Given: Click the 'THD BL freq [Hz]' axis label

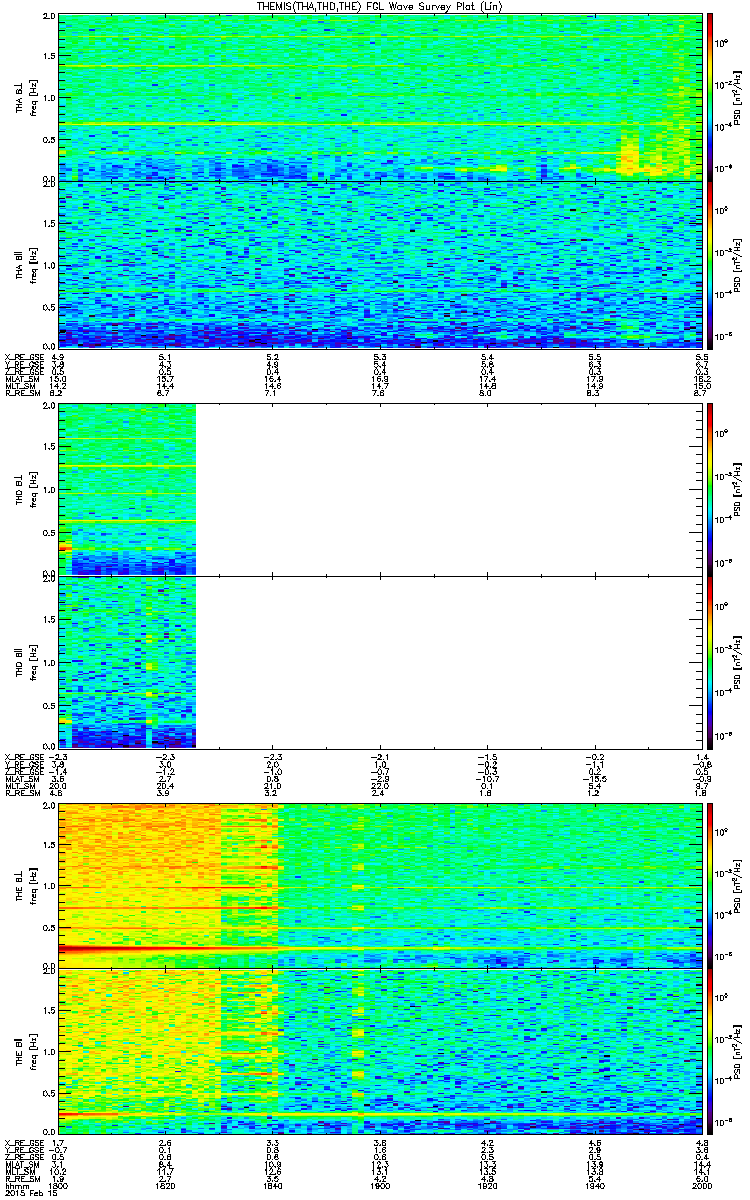Looking at the screenshot, I should pos(24,489).
